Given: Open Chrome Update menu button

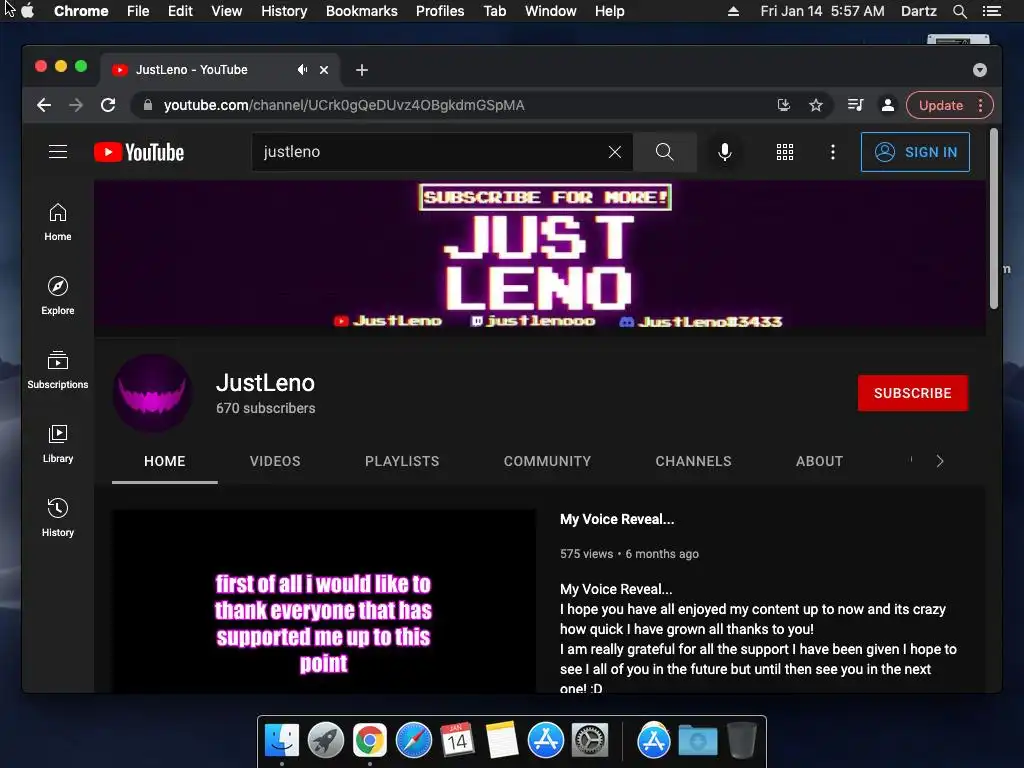Looking at the screenshot, I should [950, 105].
